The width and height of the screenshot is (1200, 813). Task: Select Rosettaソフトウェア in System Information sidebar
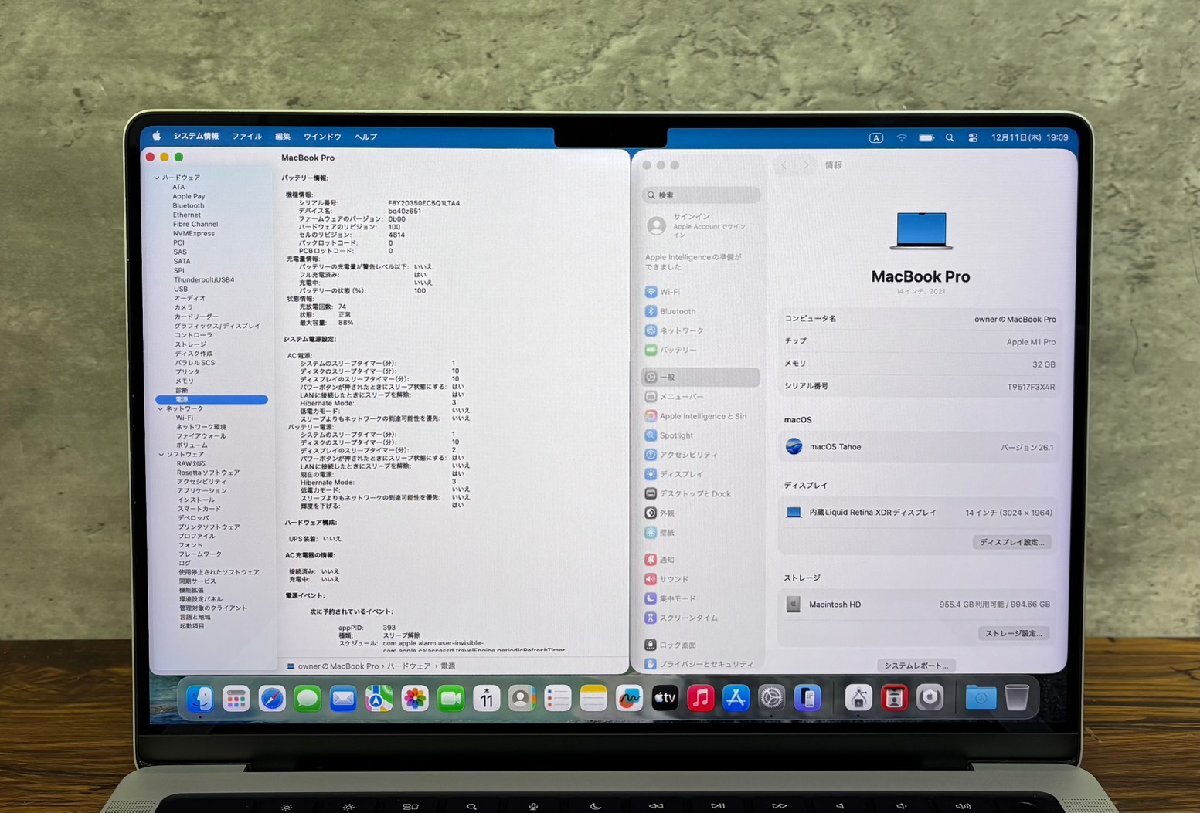pyautogui.click(x=208, y=472)
